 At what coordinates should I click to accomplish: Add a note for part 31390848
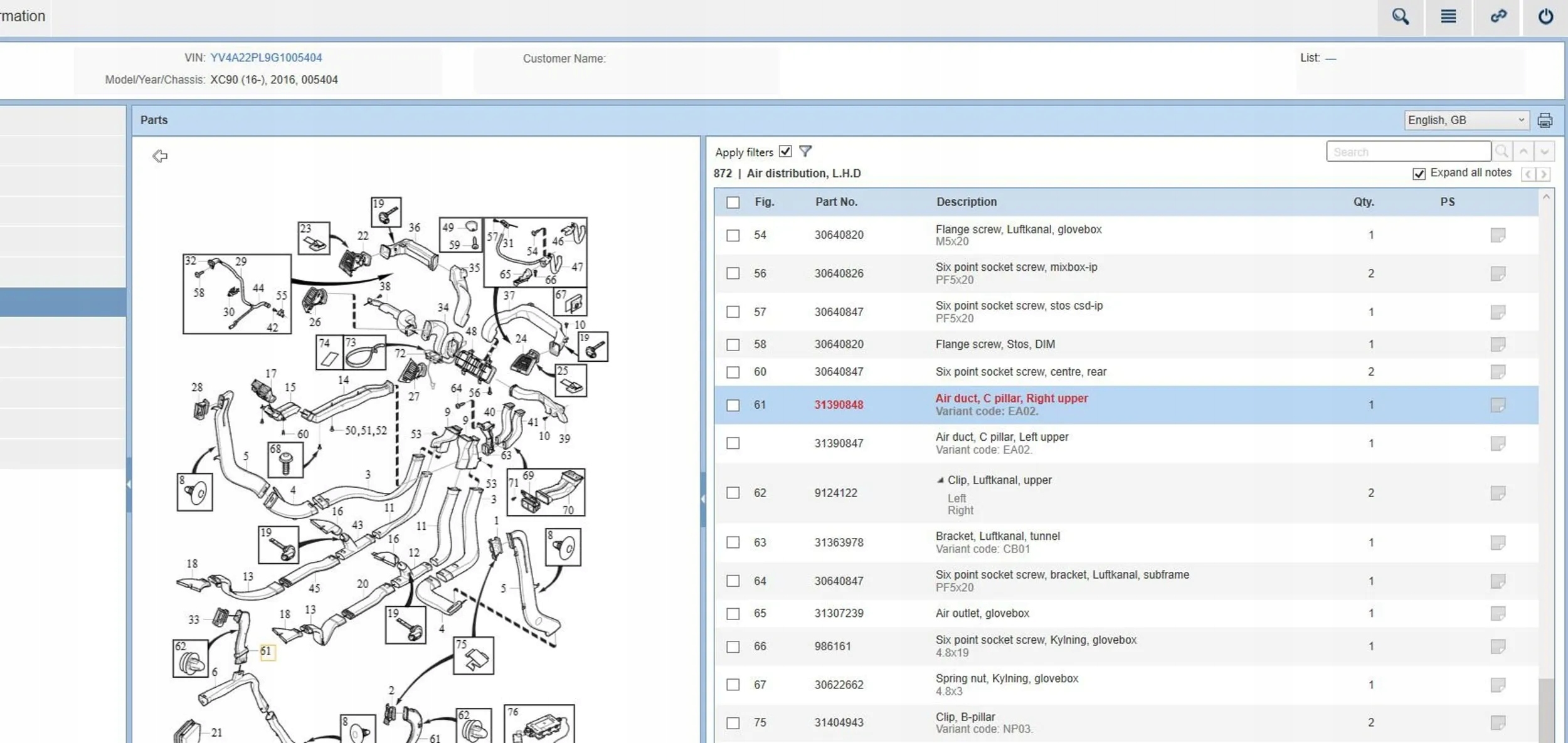point(1498,405)
